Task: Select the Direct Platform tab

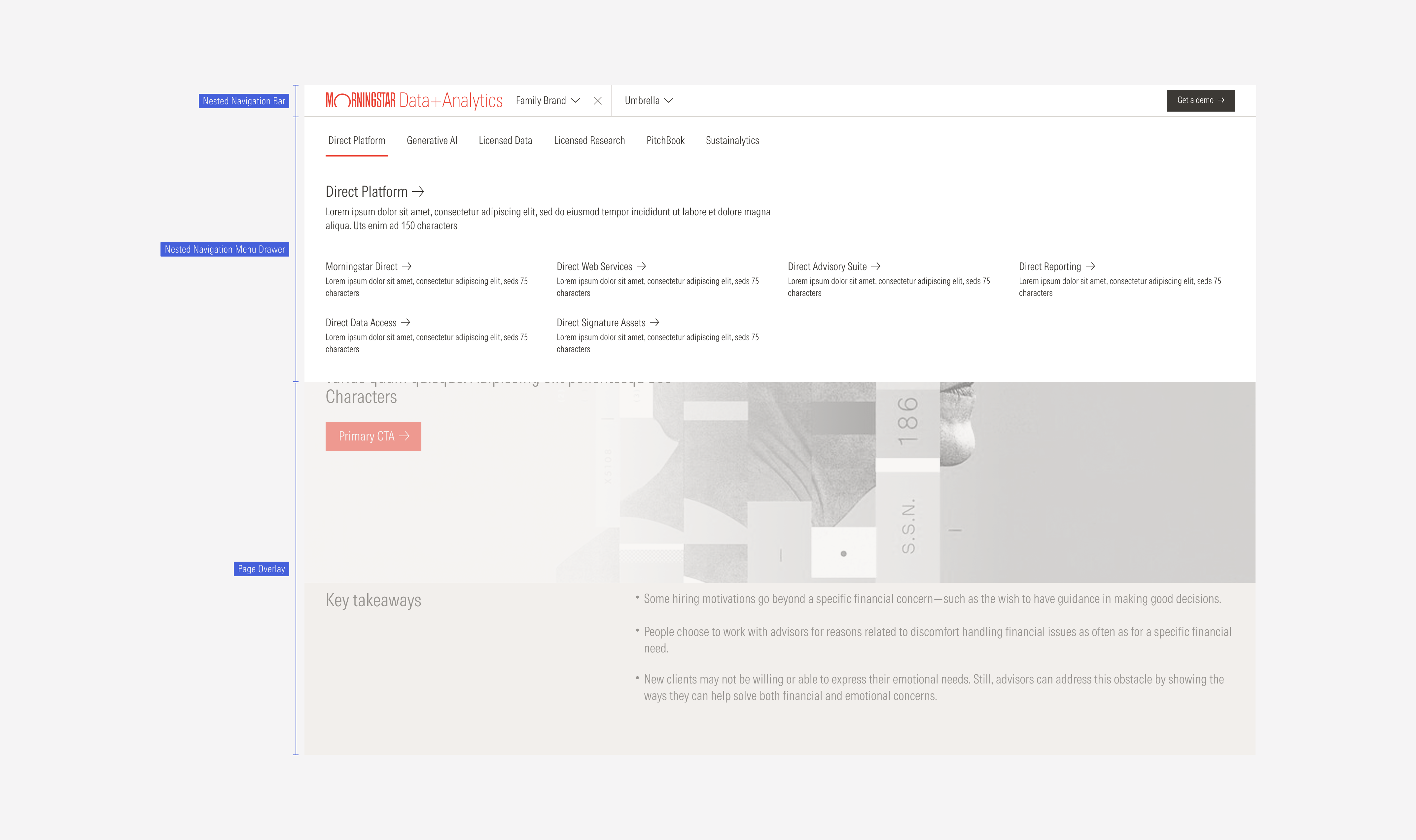Action: point(357,140)
